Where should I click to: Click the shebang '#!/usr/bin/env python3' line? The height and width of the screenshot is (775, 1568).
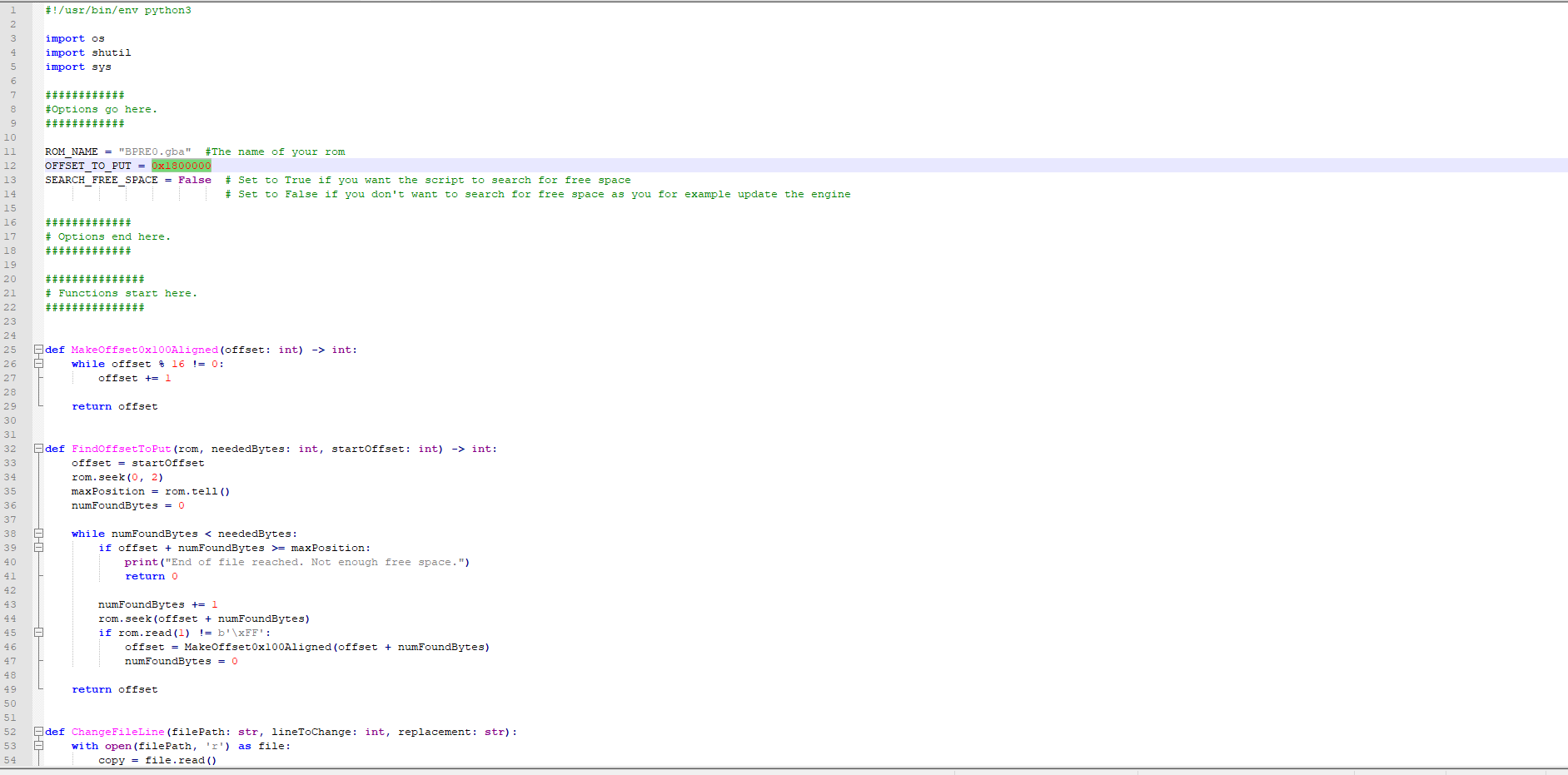coord(118,10)
